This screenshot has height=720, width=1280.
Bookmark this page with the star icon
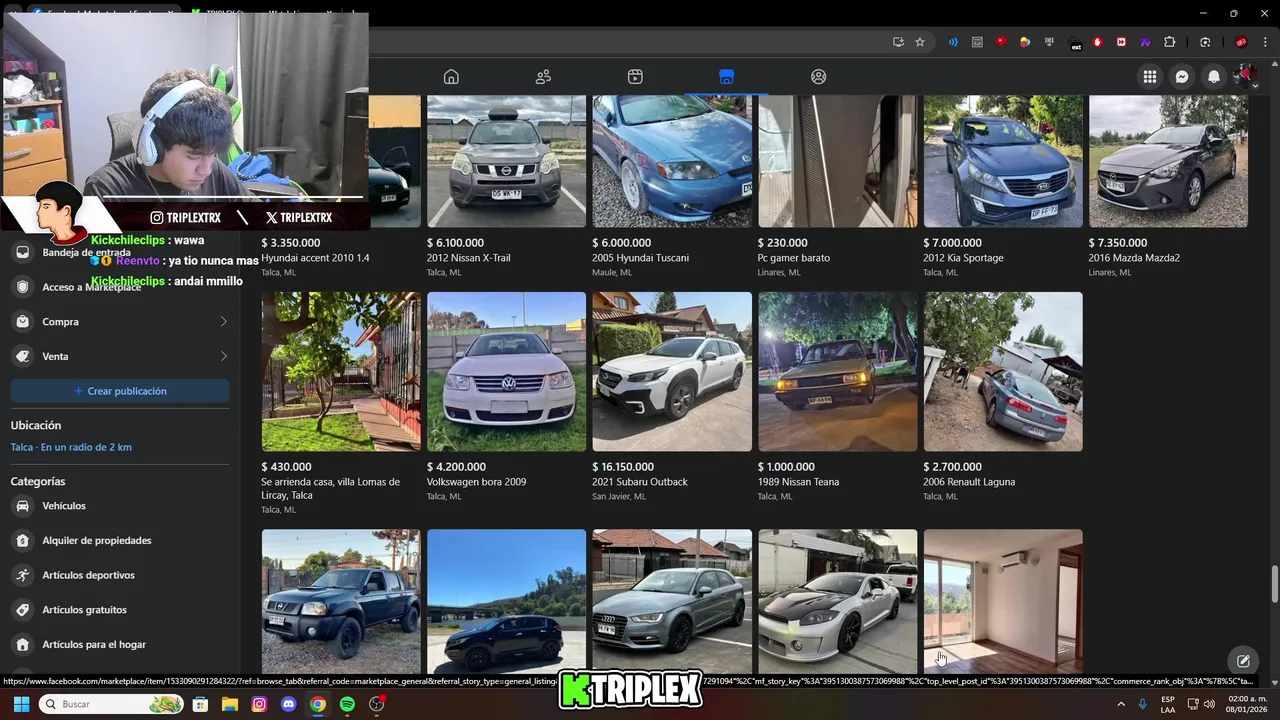tap(920, 42)
